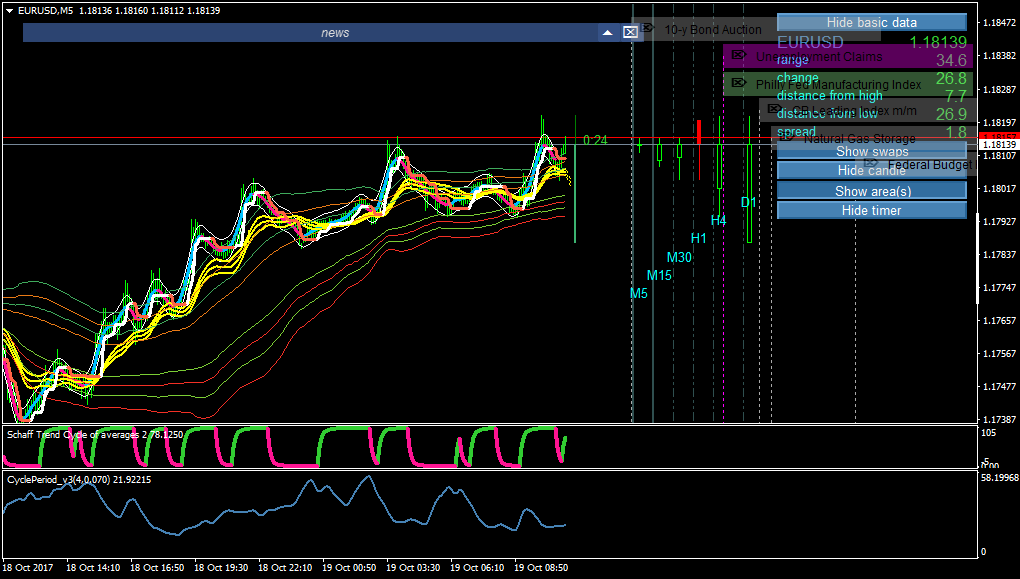The width and height of the screenshot is (1020, 579).
Task: Collapse the news panel with the up arrow
Action: [x=607, y=32]
